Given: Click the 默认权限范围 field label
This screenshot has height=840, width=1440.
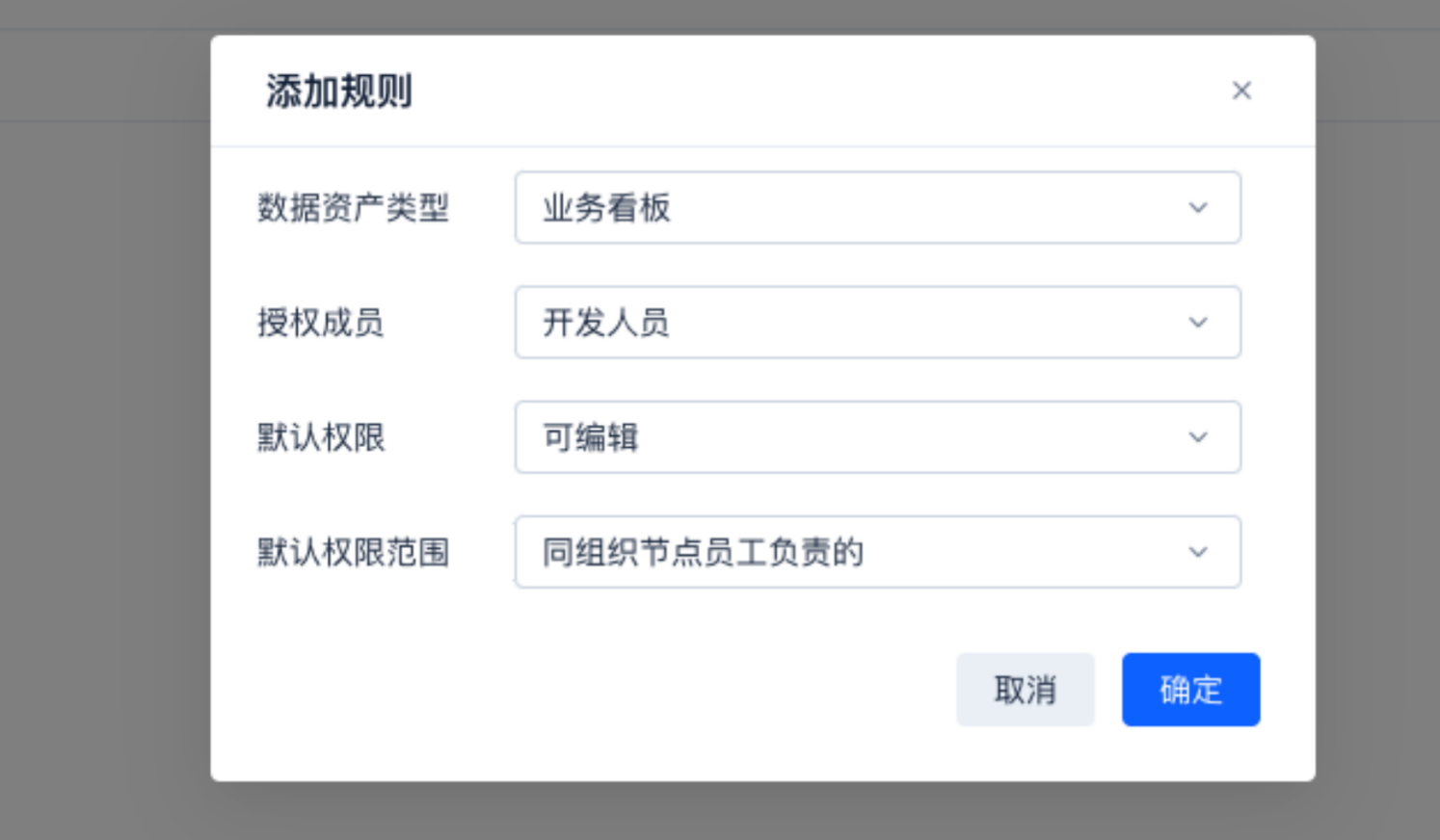Looking at the screenshot, I should (x=353, y=552).
